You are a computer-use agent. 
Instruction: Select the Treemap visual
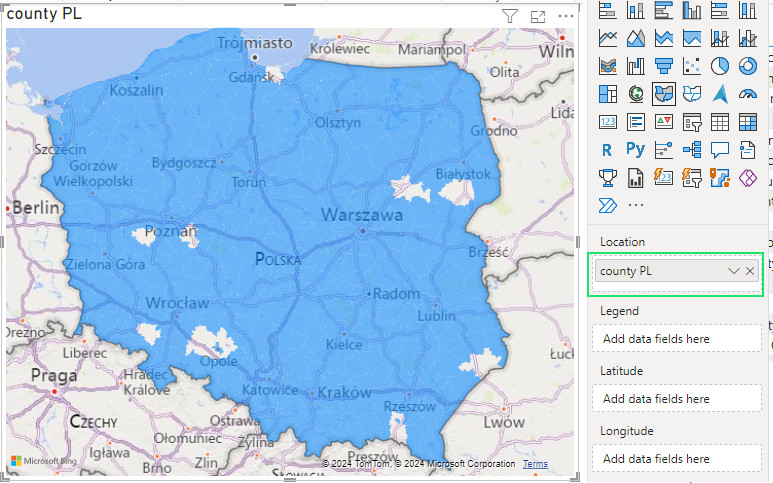point(607,94)
